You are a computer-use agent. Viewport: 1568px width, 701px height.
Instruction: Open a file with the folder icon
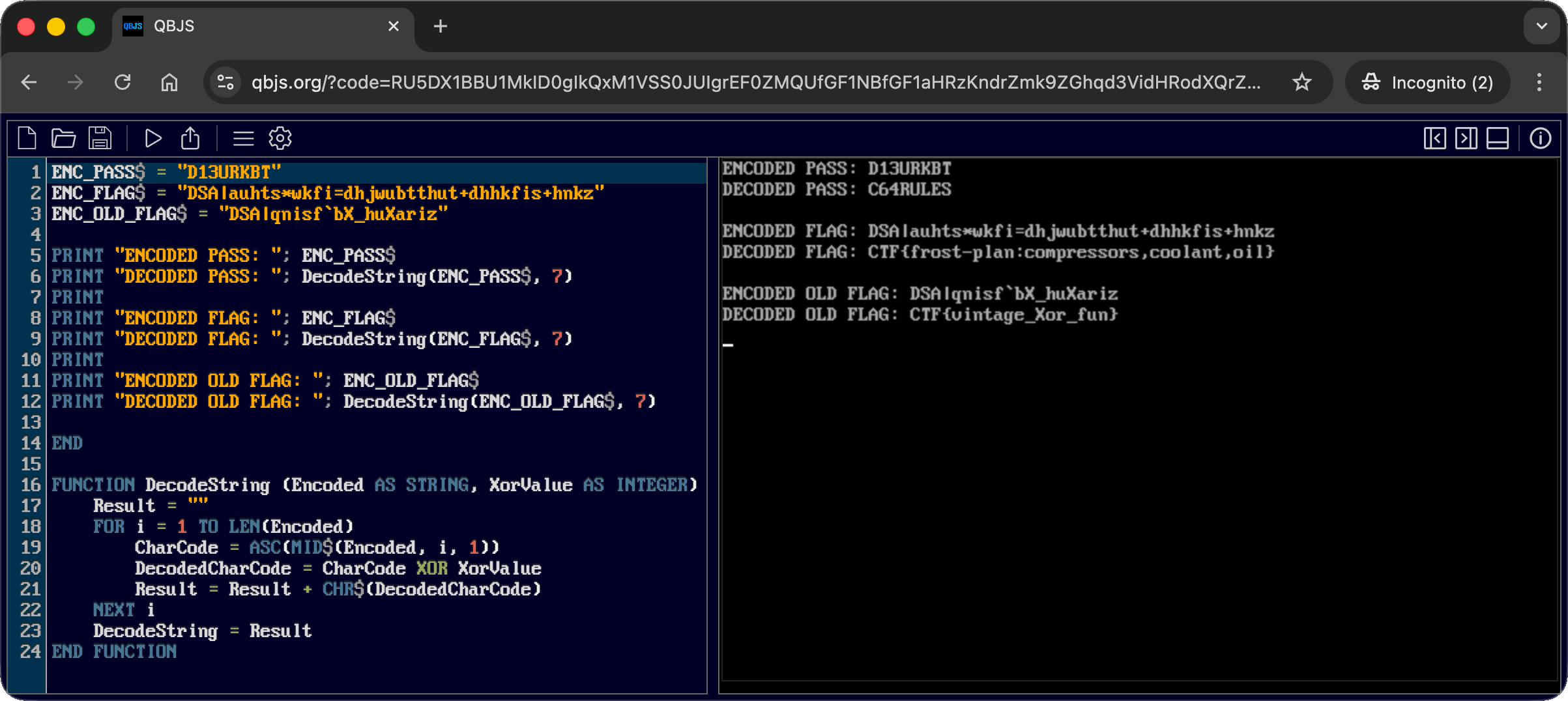63,138
